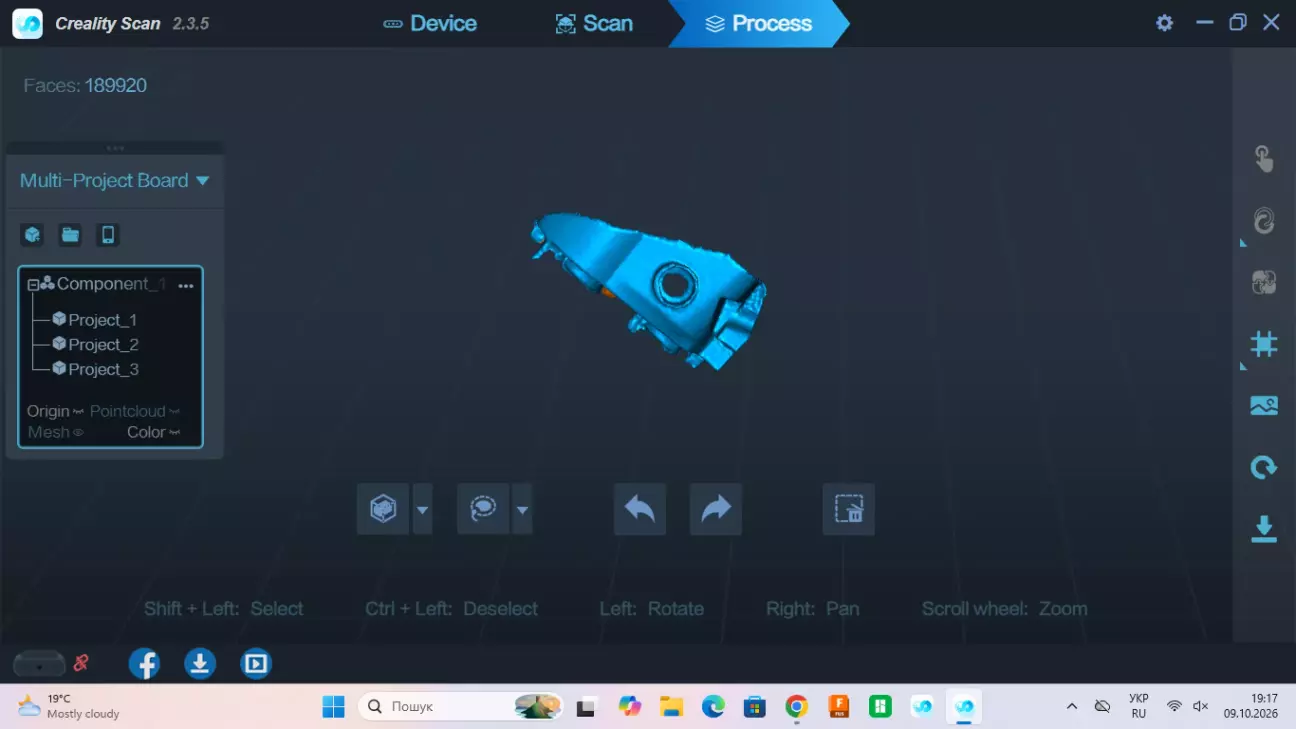1296x729 pixels.
Task: Click the cube icon in Multi-Project Board
Action: click(x=32, y=235)
